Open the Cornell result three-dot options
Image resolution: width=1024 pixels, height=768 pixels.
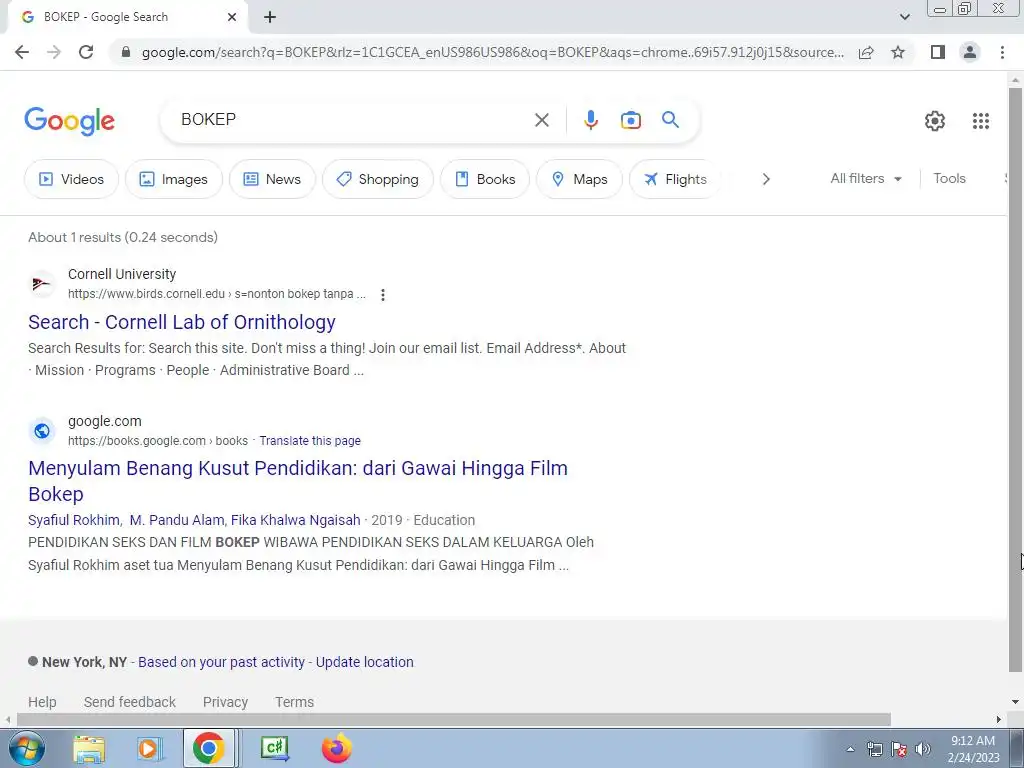pos(383,295)
